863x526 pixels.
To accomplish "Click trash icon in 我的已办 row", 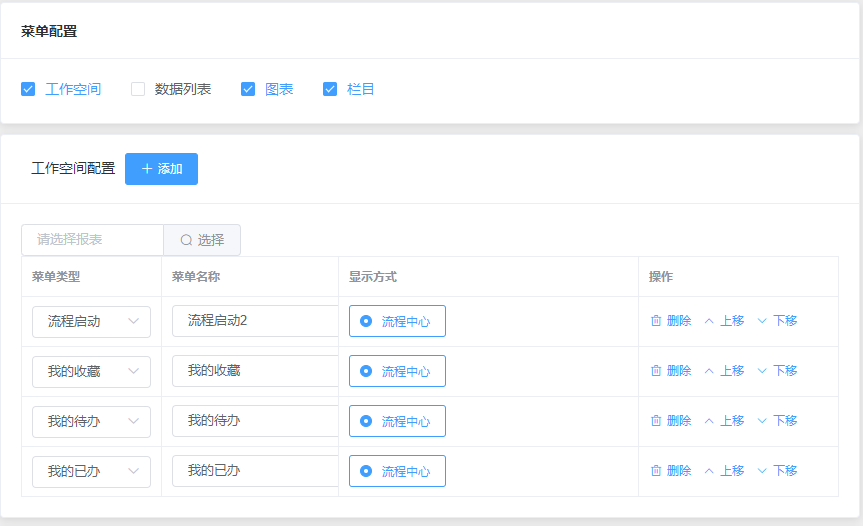I will pyautogui.click(x=656, y=471).
